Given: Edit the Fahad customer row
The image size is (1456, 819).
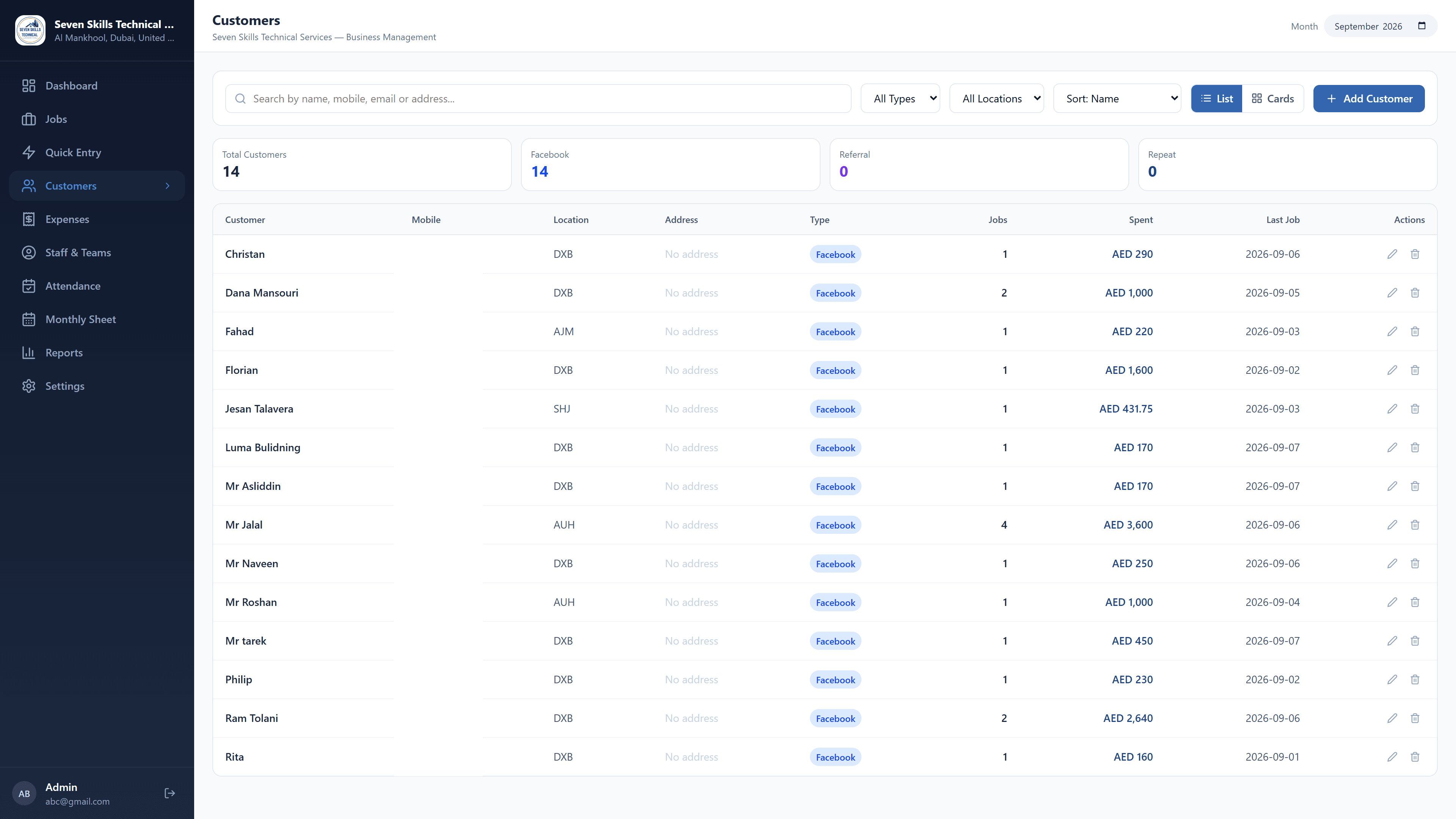Looking at the screenshot, I should pos(1392,332).
